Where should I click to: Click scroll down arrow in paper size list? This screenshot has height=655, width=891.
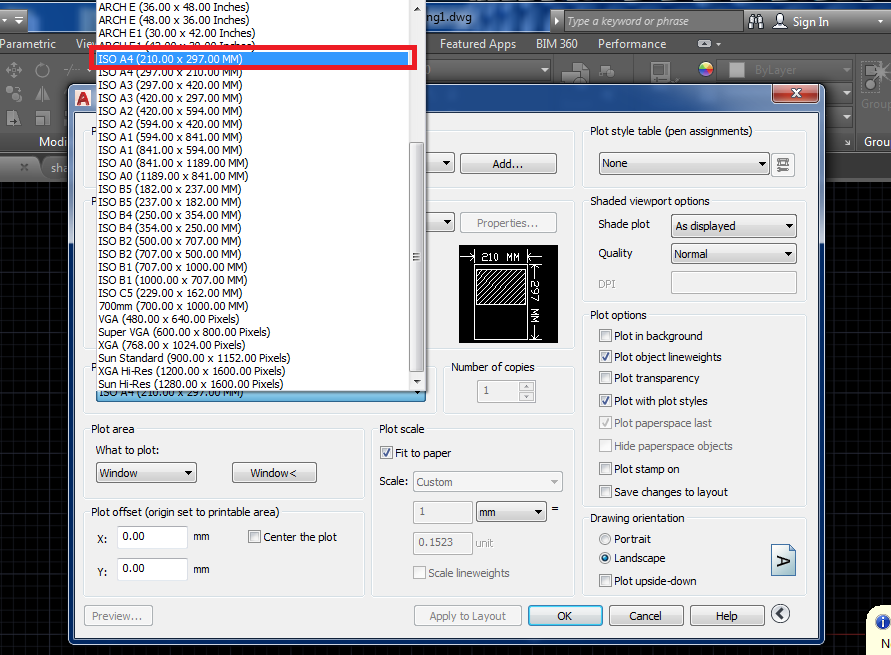coord(417,382)
